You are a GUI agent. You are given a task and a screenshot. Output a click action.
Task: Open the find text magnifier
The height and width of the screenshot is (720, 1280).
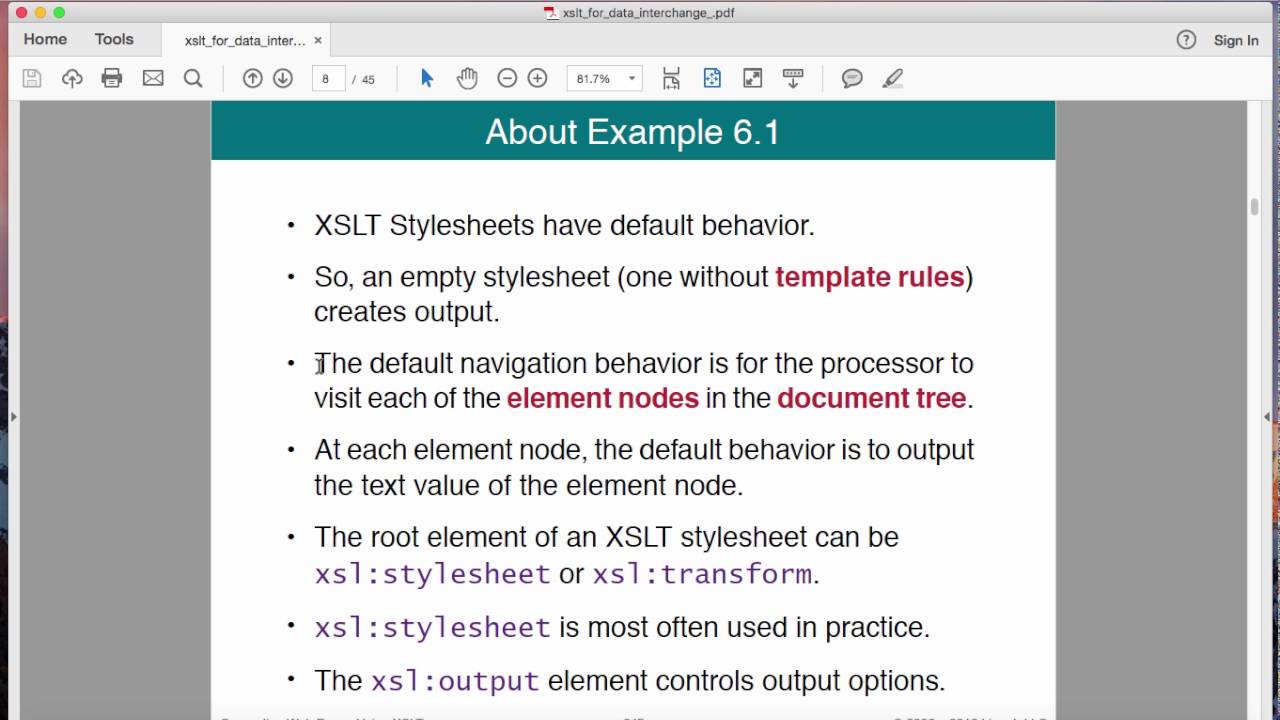(x=193, y=78)
